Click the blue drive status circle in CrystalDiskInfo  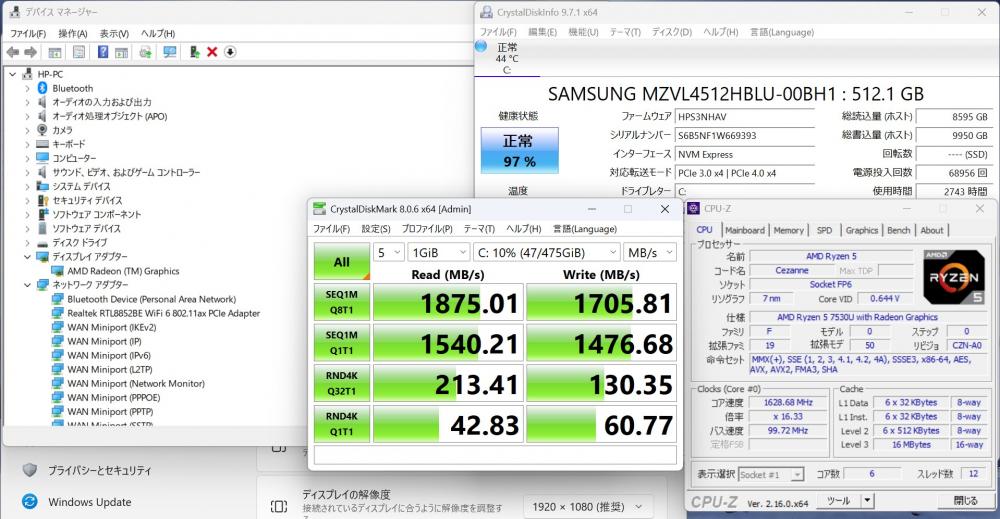pos(482,46)
